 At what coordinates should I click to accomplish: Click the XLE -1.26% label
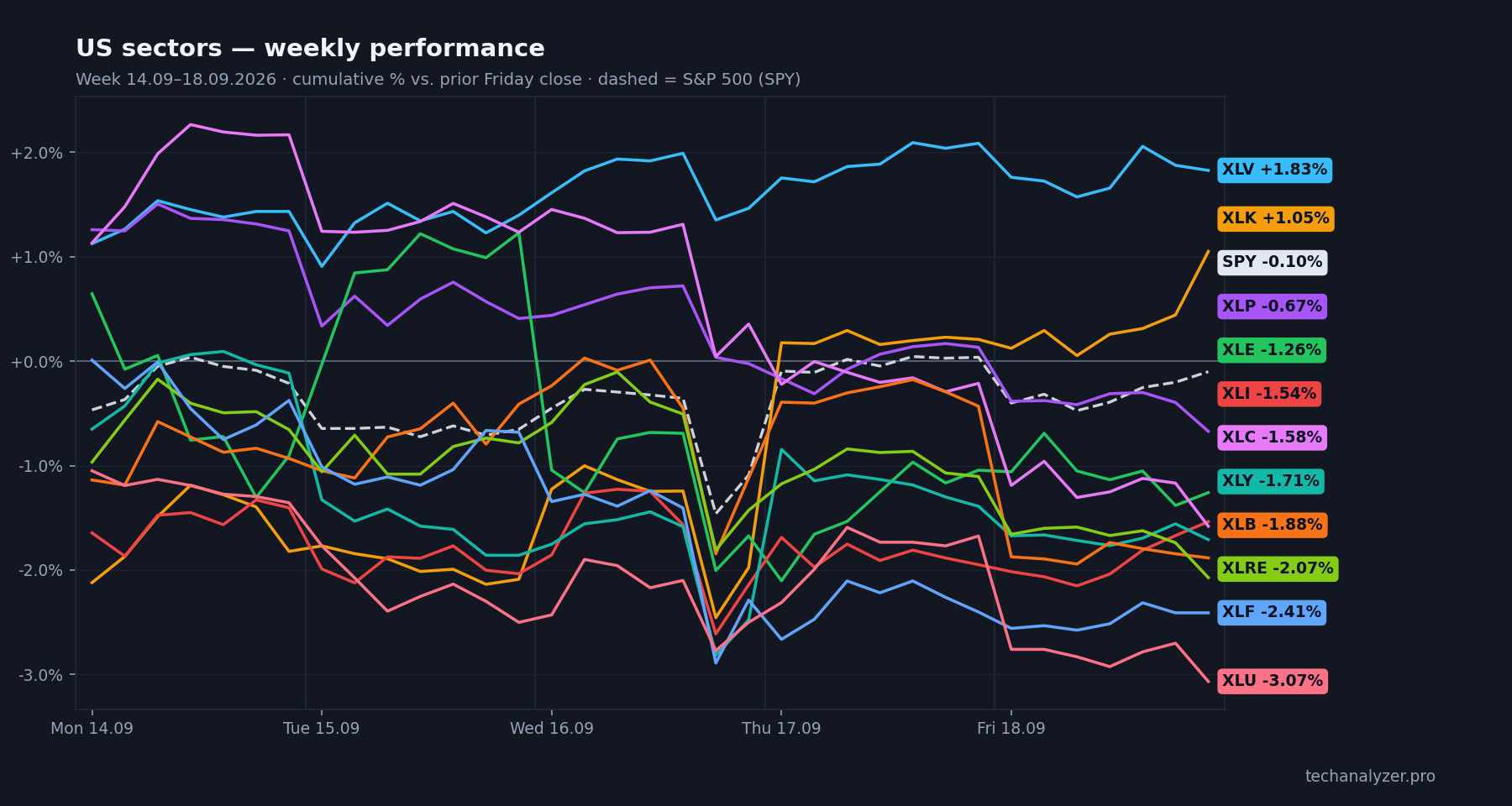click(x=1272, y=350)
